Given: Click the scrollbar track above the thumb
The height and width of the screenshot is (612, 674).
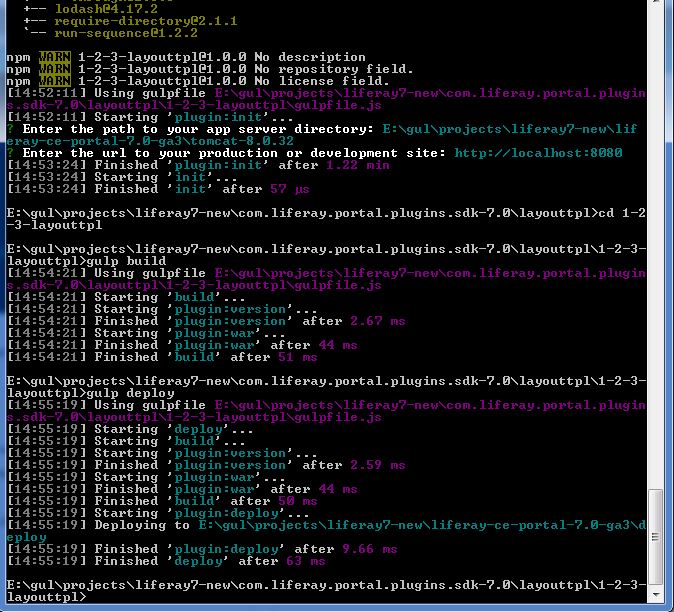Looking at the screenshot, I should tap(656, 245).
